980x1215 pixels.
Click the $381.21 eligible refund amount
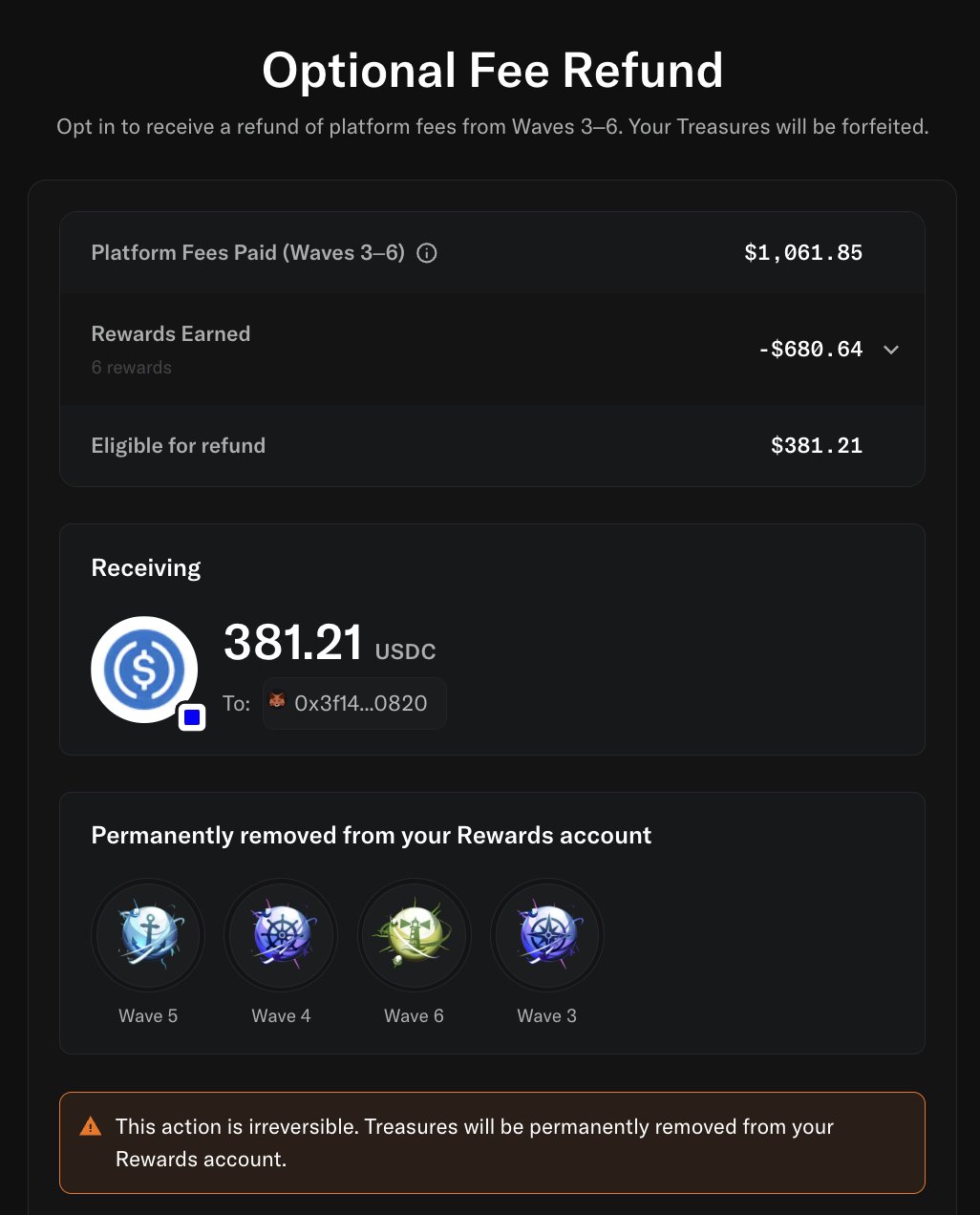[817, 446]
